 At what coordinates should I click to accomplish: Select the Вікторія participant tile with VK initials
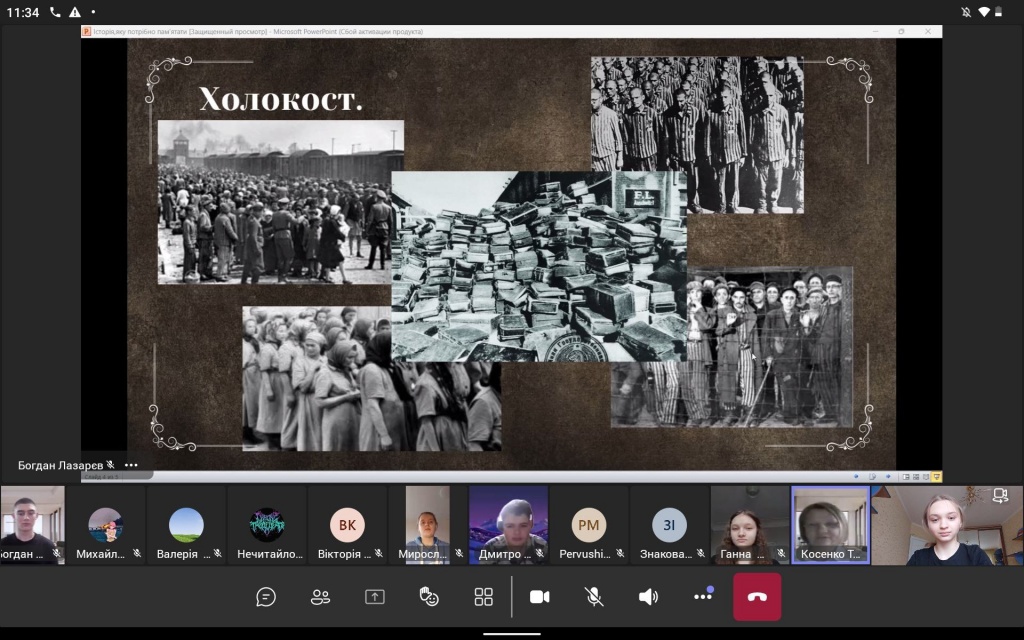[347, 525]
